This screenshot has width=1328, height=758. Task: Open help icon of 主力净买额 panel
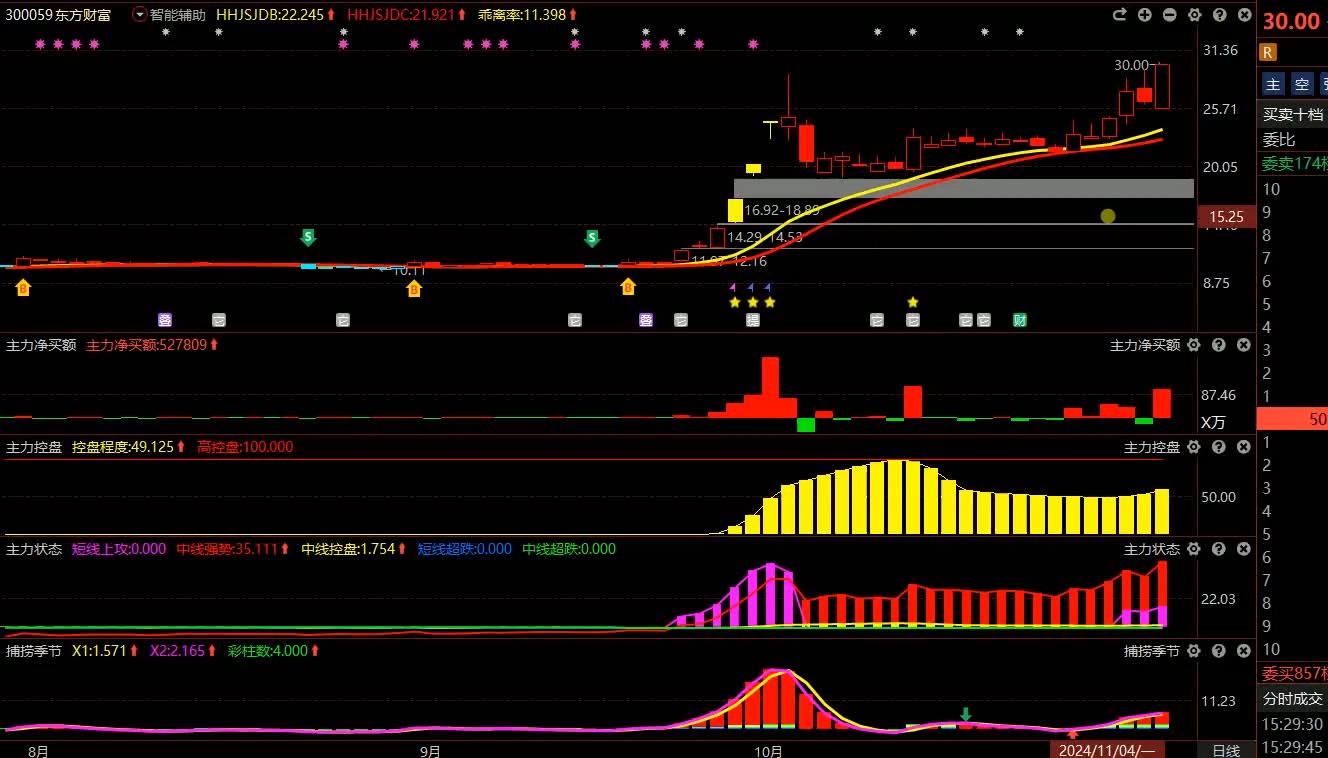pos(1219,345)
